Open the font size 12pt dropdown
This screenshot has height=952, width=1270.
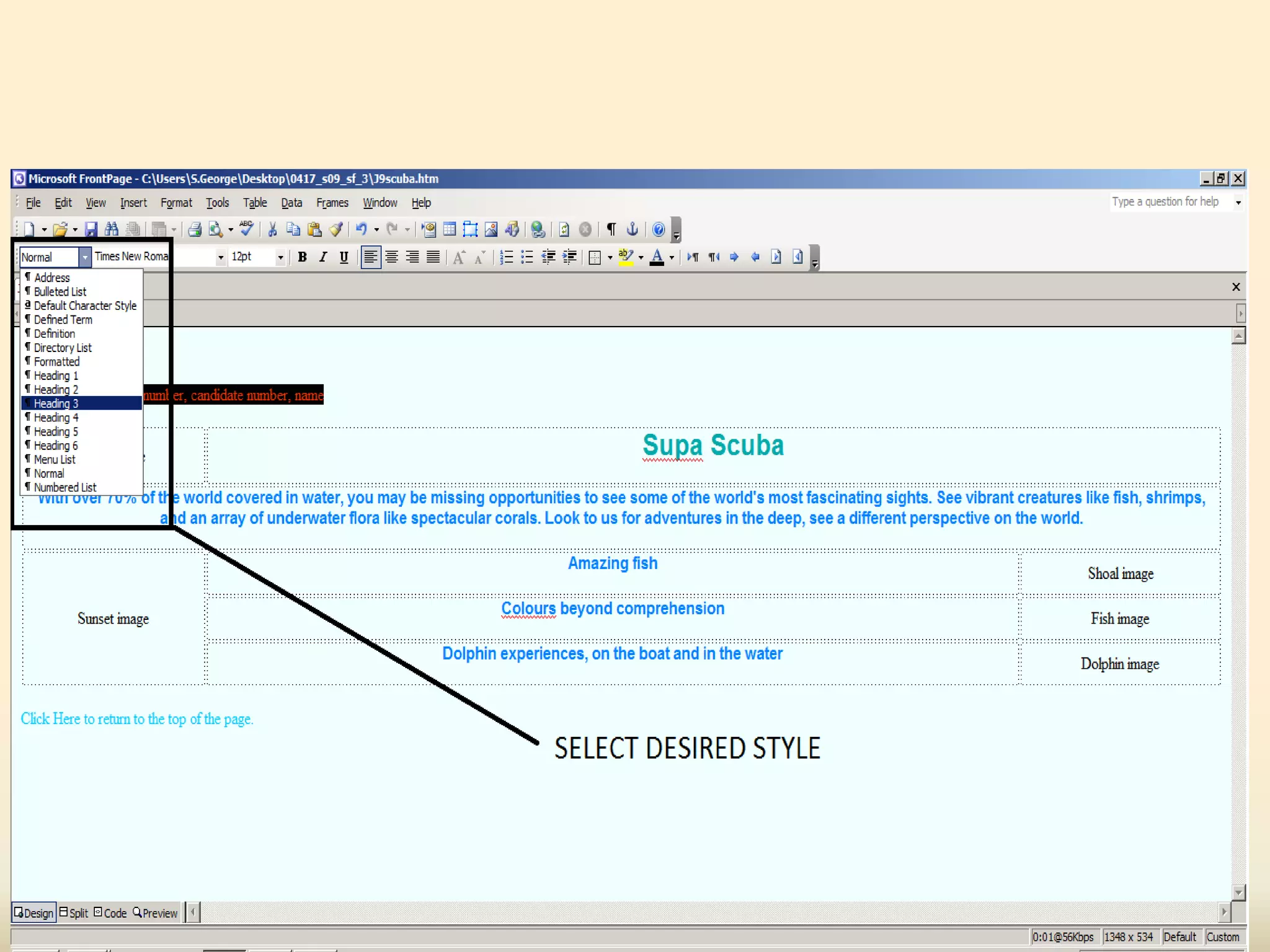[x=280, y=257]
